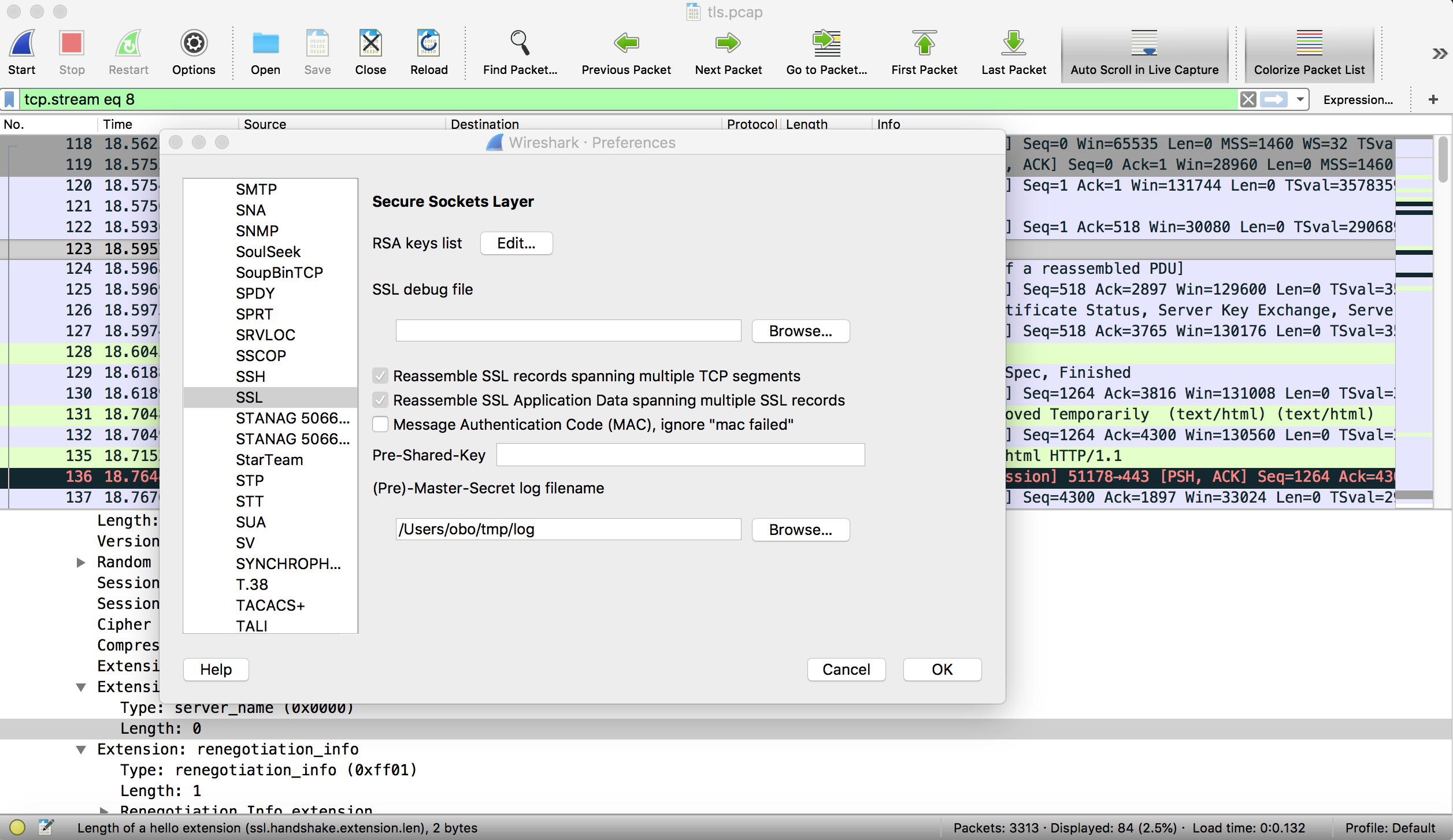Show more toolbar items chevron
Screen dimensions: 1453x840
(1440, 54)
